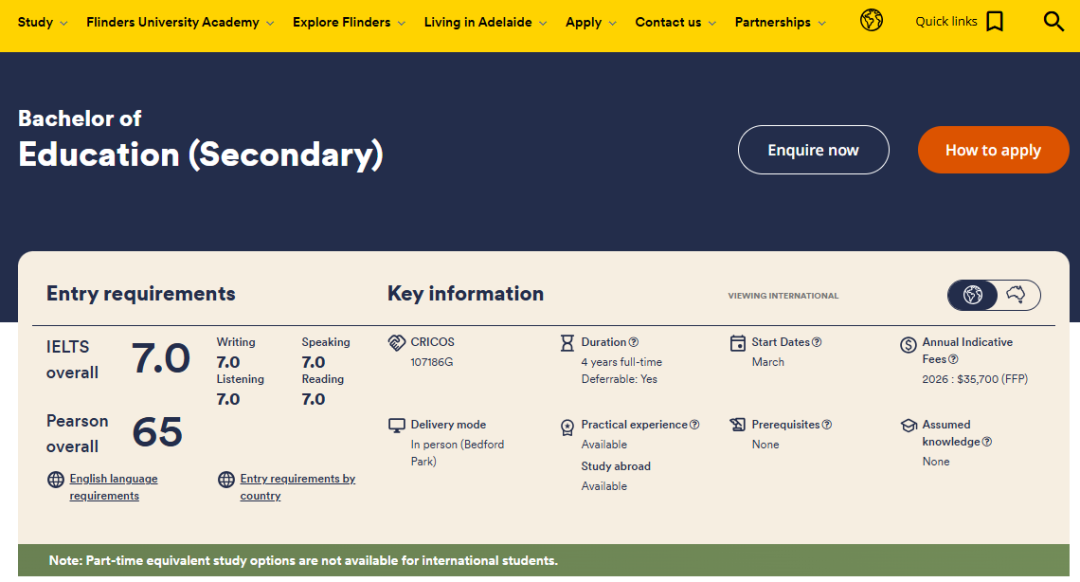The width and height of the screenshot is (1080, 582).
Task: Click 'In person (Bedford Park)' delivery text
Action: (457, 453)
